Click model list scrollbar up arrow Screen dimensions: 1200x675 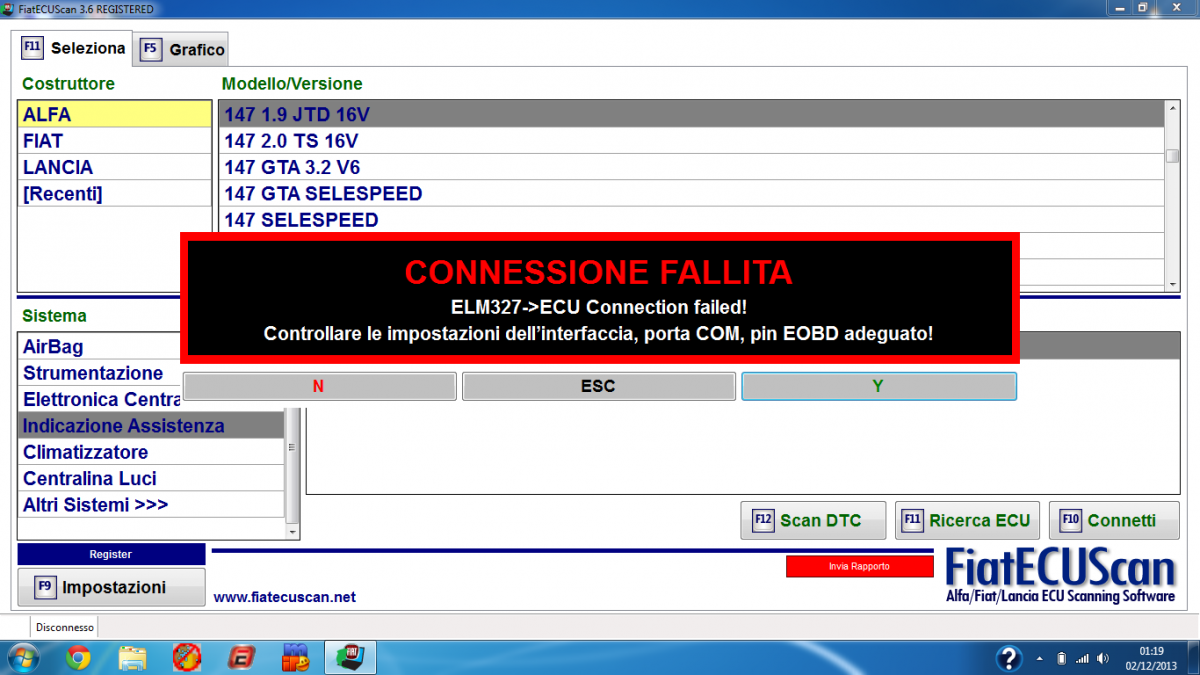pyautogui.click(x=1172, y=109)
